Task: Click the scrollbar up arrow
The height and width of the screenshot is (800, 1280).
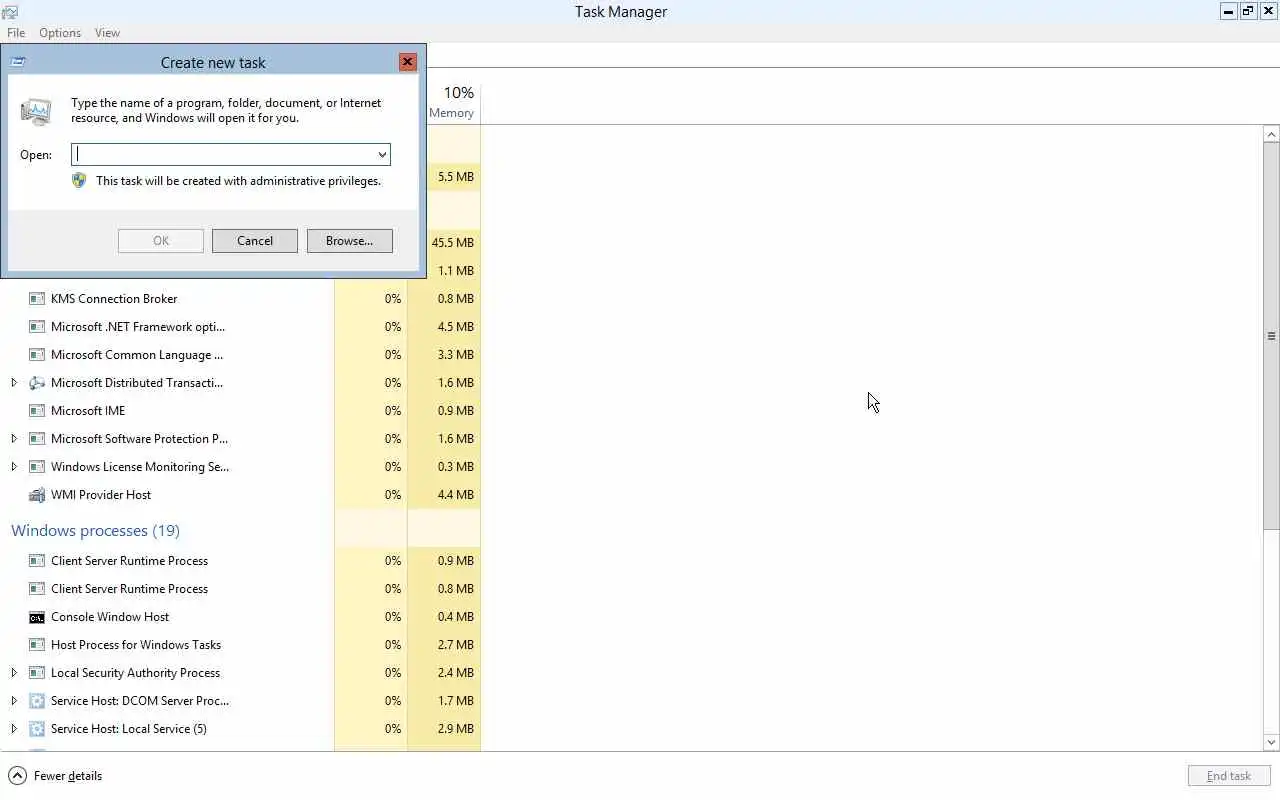Action: 1272,134
